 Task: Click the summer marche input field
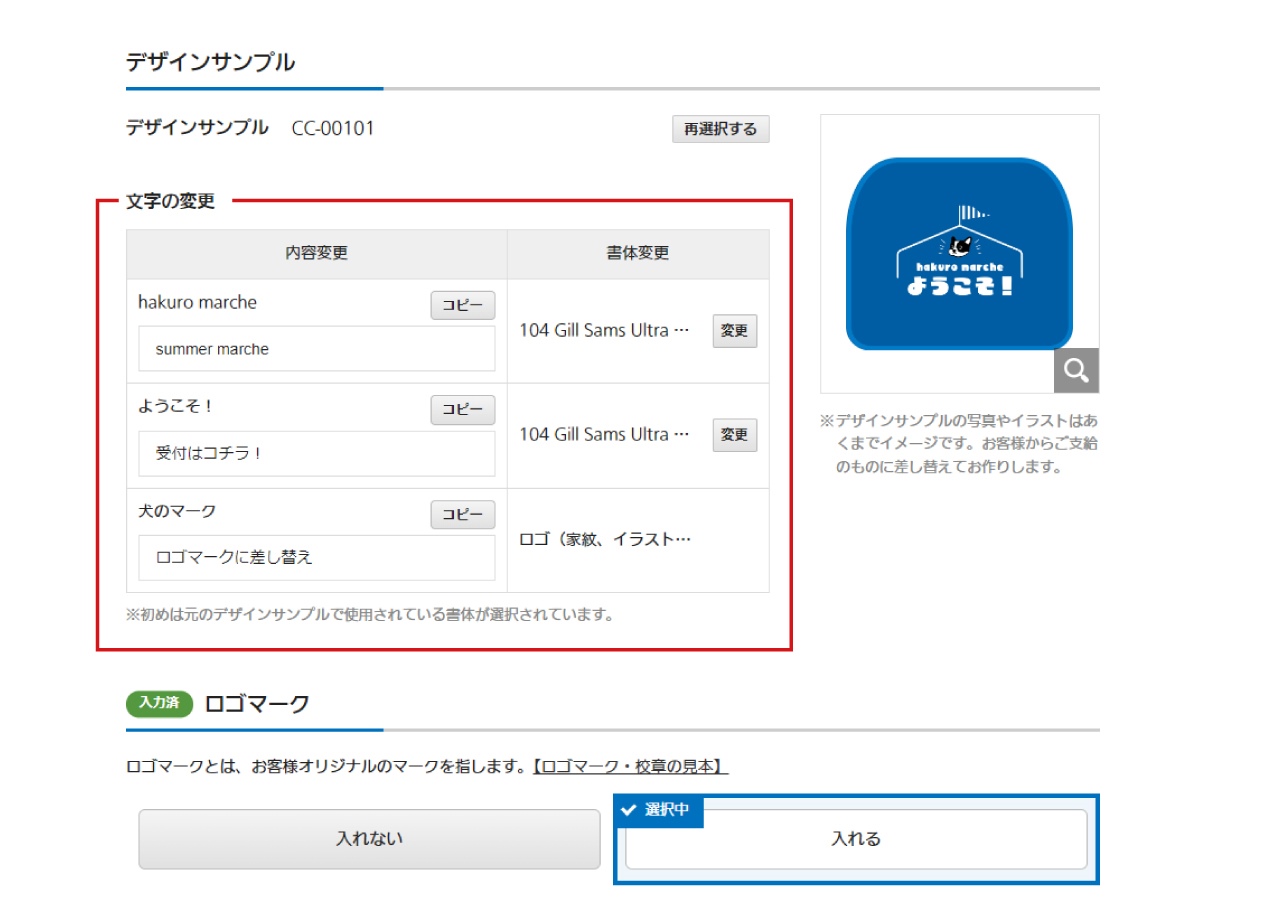click(x=317, y=349)
